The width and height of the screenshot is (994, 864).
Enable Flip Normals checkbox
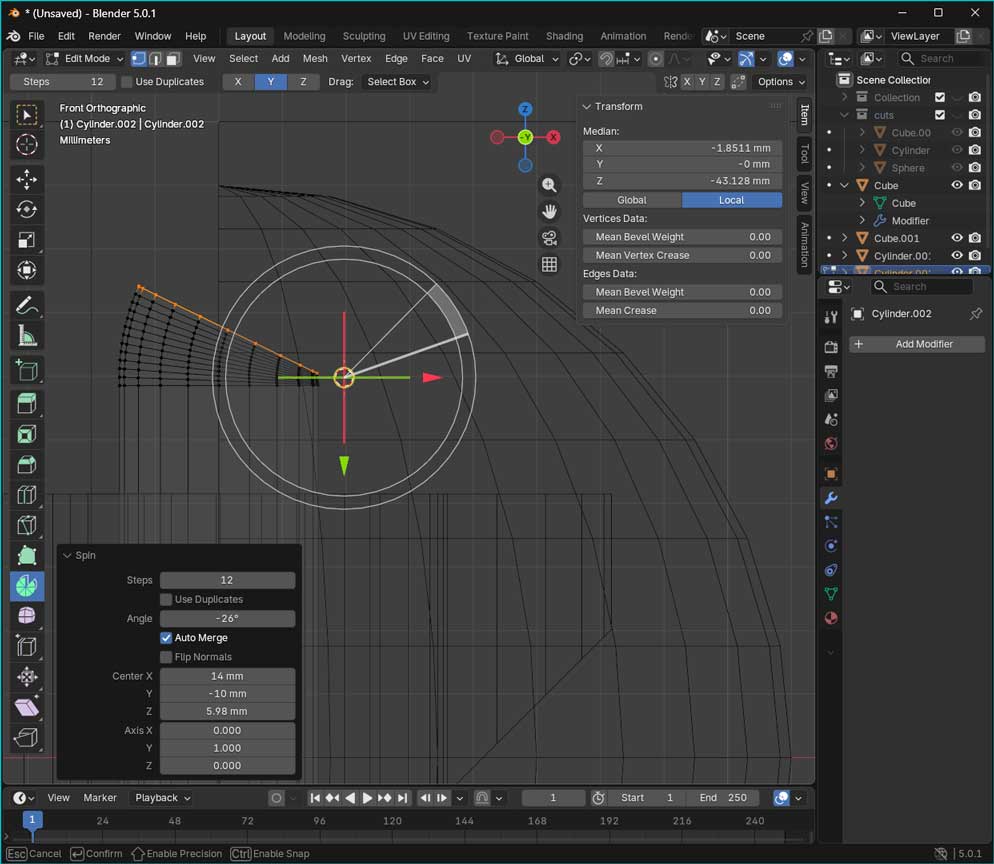[166, 657]
